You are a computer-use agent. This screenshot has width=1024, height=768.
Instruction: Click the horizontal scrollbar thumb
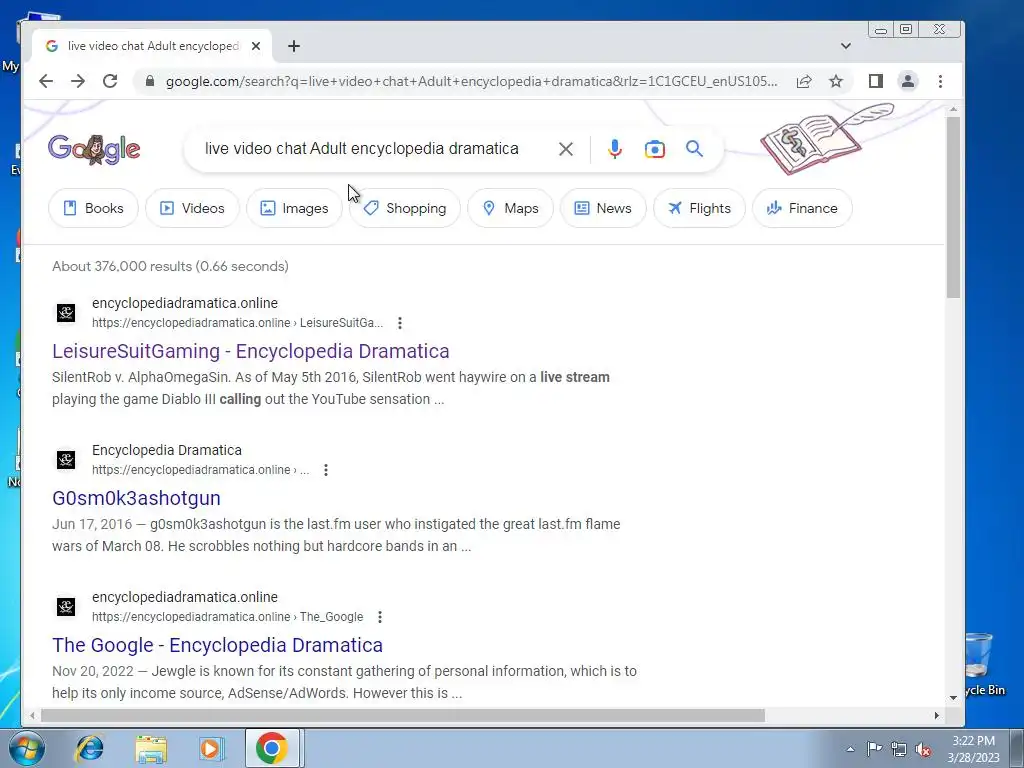tap(403, 715)
